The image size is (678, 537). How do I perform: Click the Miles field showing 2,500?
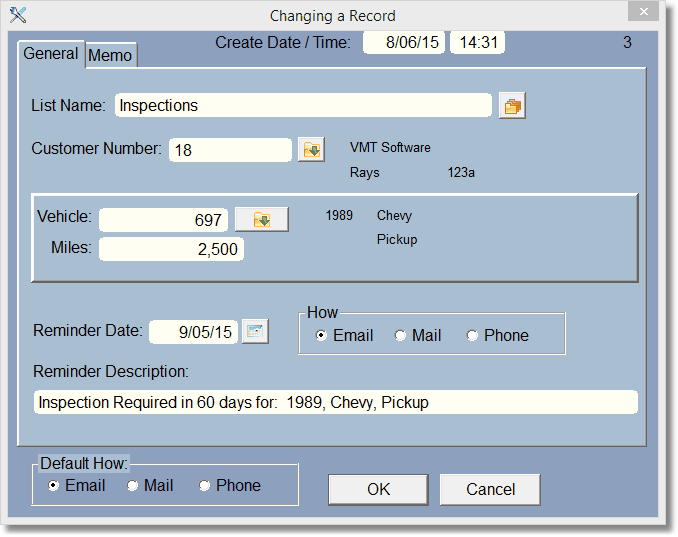coord(171,249)
